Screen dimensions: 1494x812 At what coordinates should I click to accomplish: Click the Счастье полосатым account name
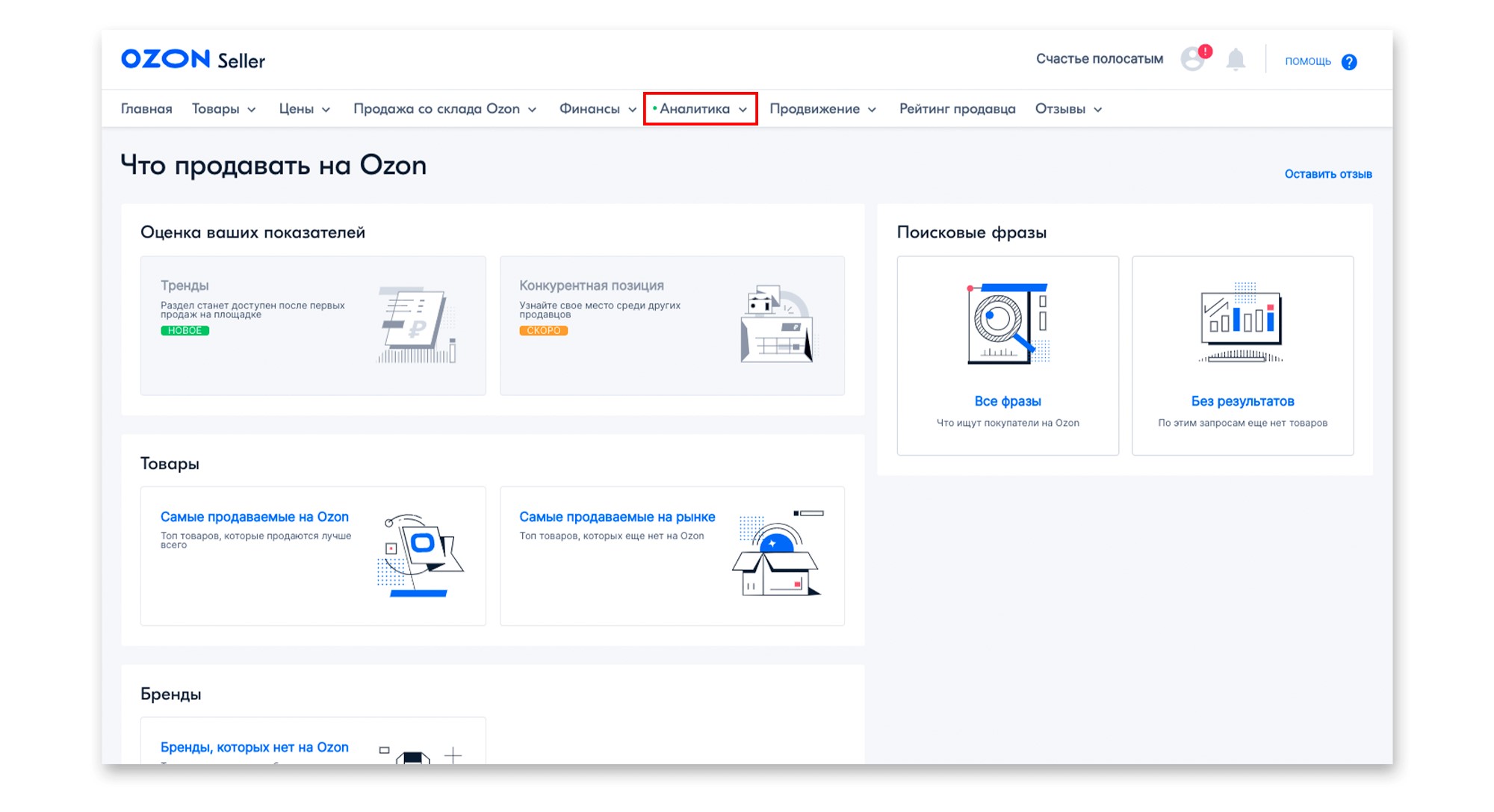[1100, 59]
